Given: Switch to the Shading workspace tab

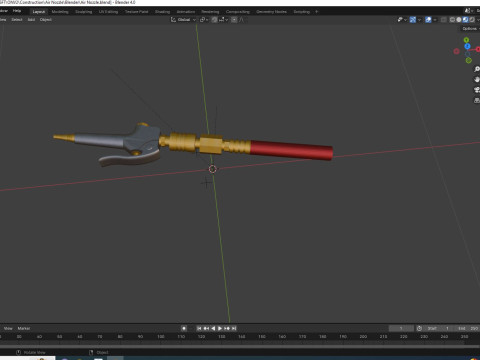Looking at the screenshot, I should [162, 12].
